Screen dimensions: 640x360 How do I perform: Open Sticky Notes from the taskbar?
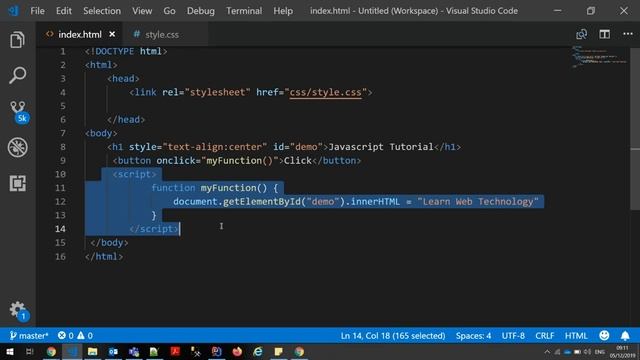pos(278,351)
